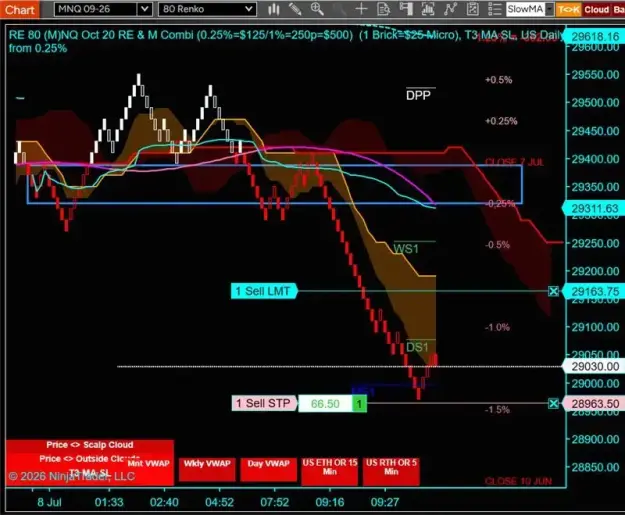Click the 07:52 time axis label
Viewport: 625px width, 515px height.
[x=275, y=502]
